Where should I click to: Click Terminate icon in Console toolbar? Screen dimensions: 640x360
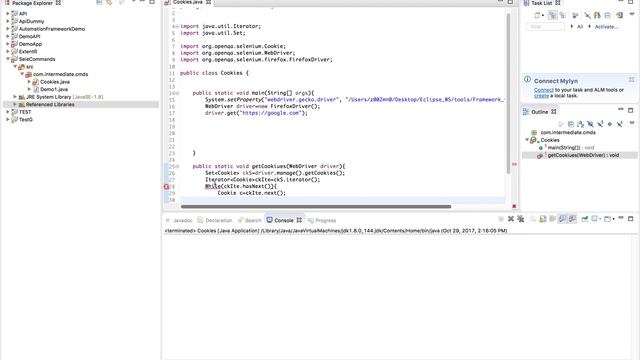click(x=501, y=219)
